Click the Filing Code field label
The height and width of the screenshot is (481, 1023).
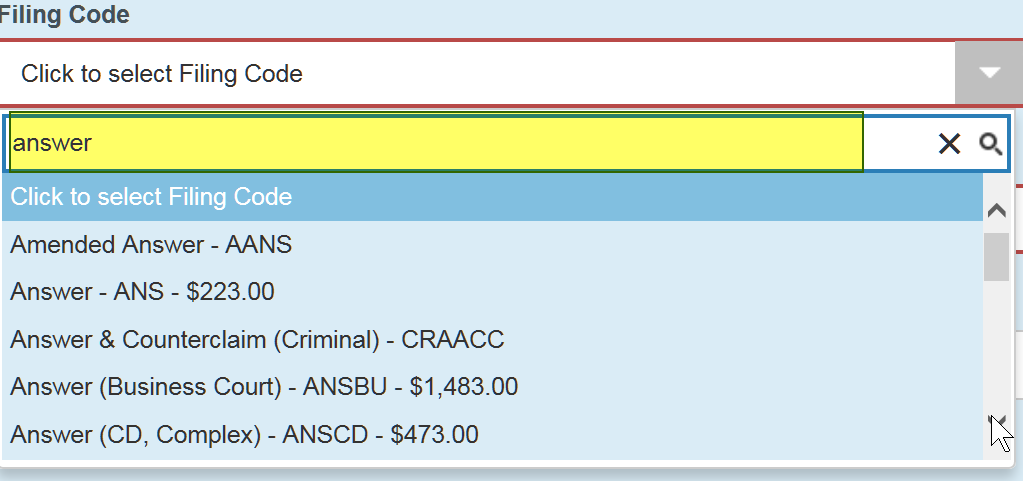pos(64,14)
